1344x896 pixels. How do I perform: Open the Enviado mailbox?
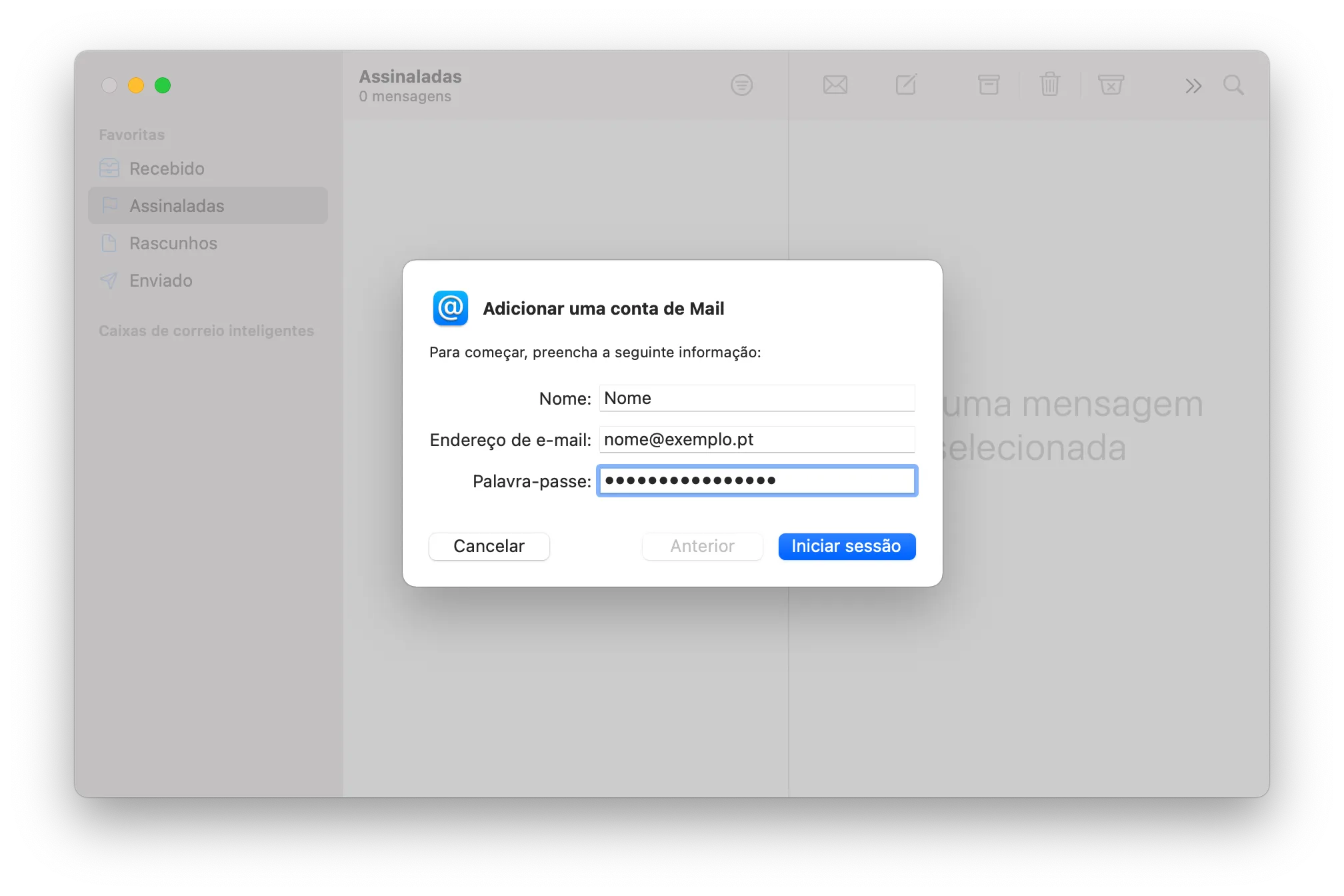pos(208,281)
